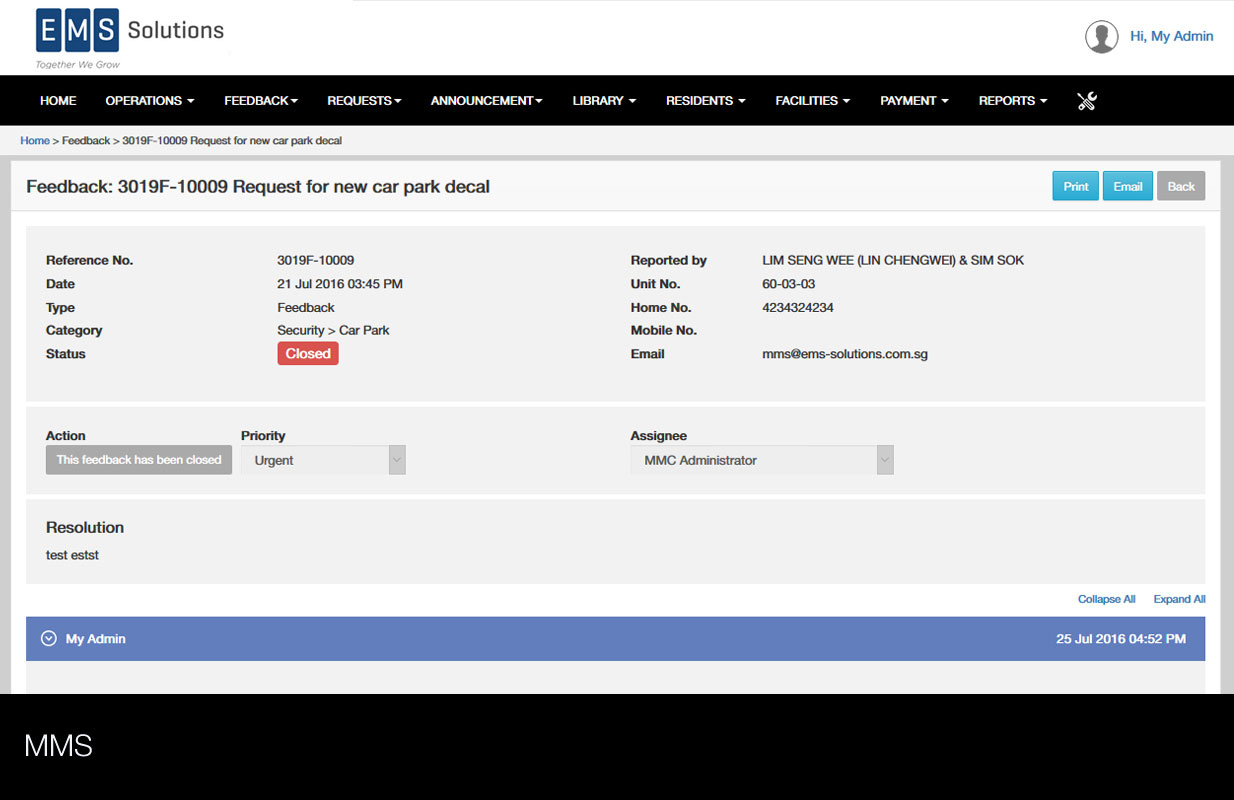Expand the Requests menu
Image resolution: width=1234 pixels, height=800 pixels.
point(364,101)
